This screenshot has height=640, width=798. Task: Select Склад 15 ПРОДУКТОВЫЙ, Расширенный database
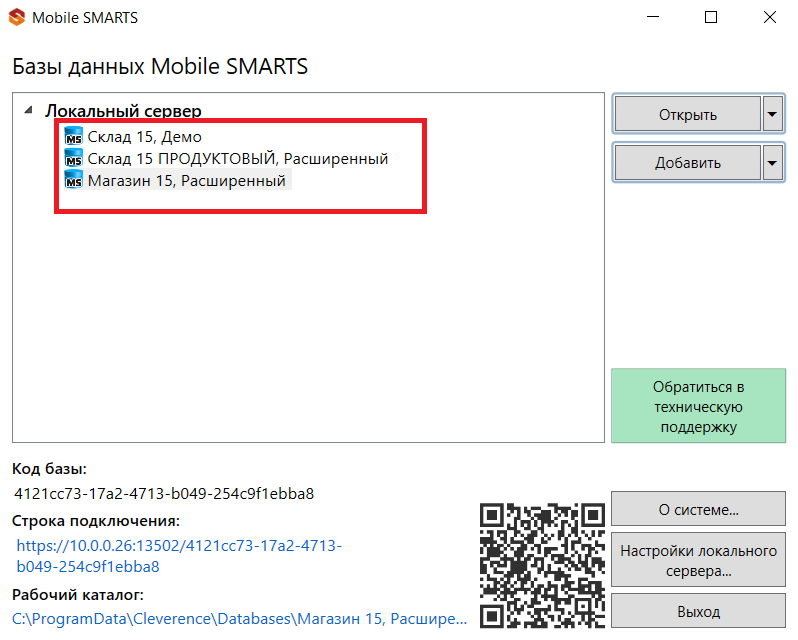tap(238, 158)
